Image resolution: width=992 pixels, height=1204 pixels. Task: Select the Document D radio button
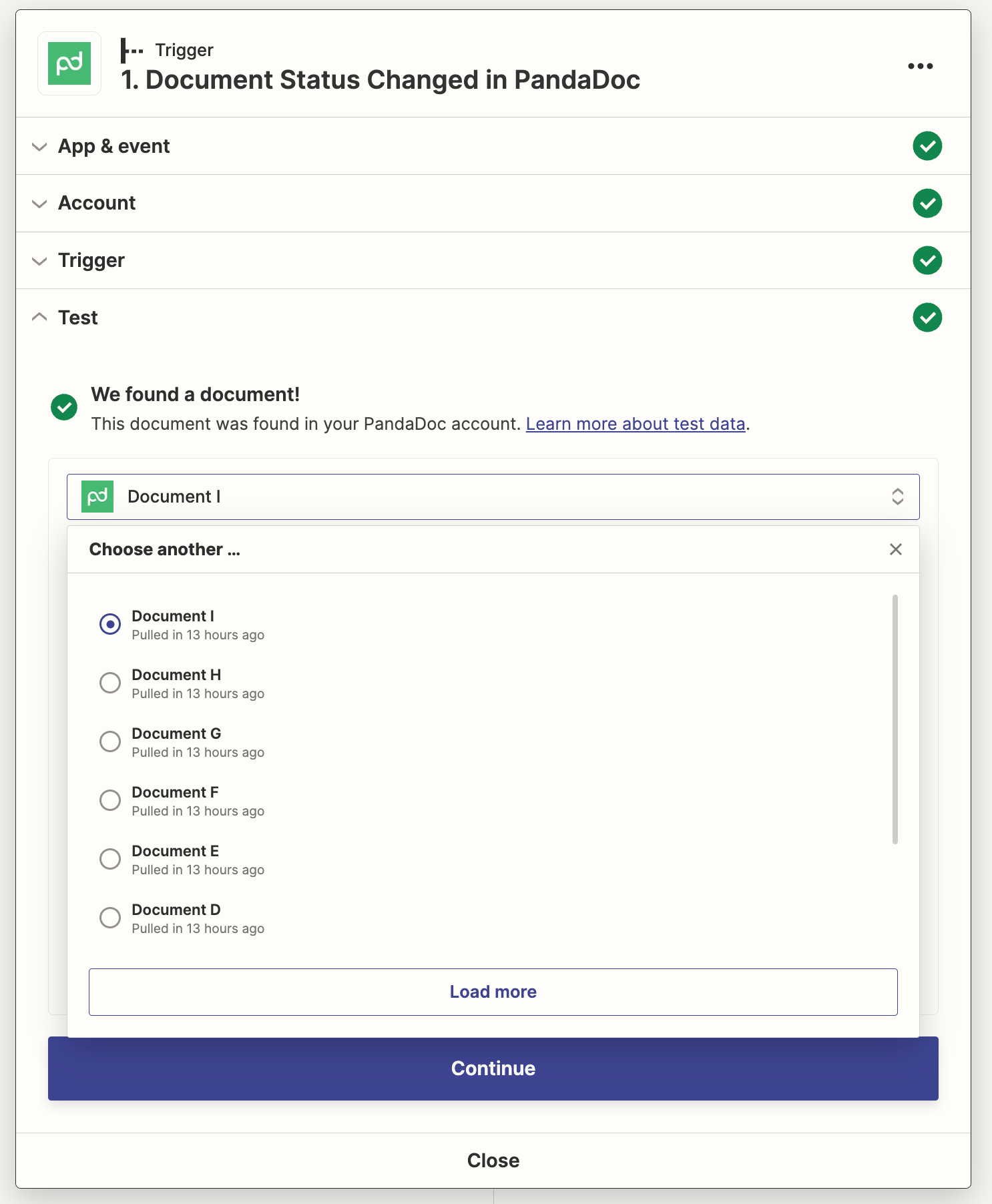click(x=110, y=918)
